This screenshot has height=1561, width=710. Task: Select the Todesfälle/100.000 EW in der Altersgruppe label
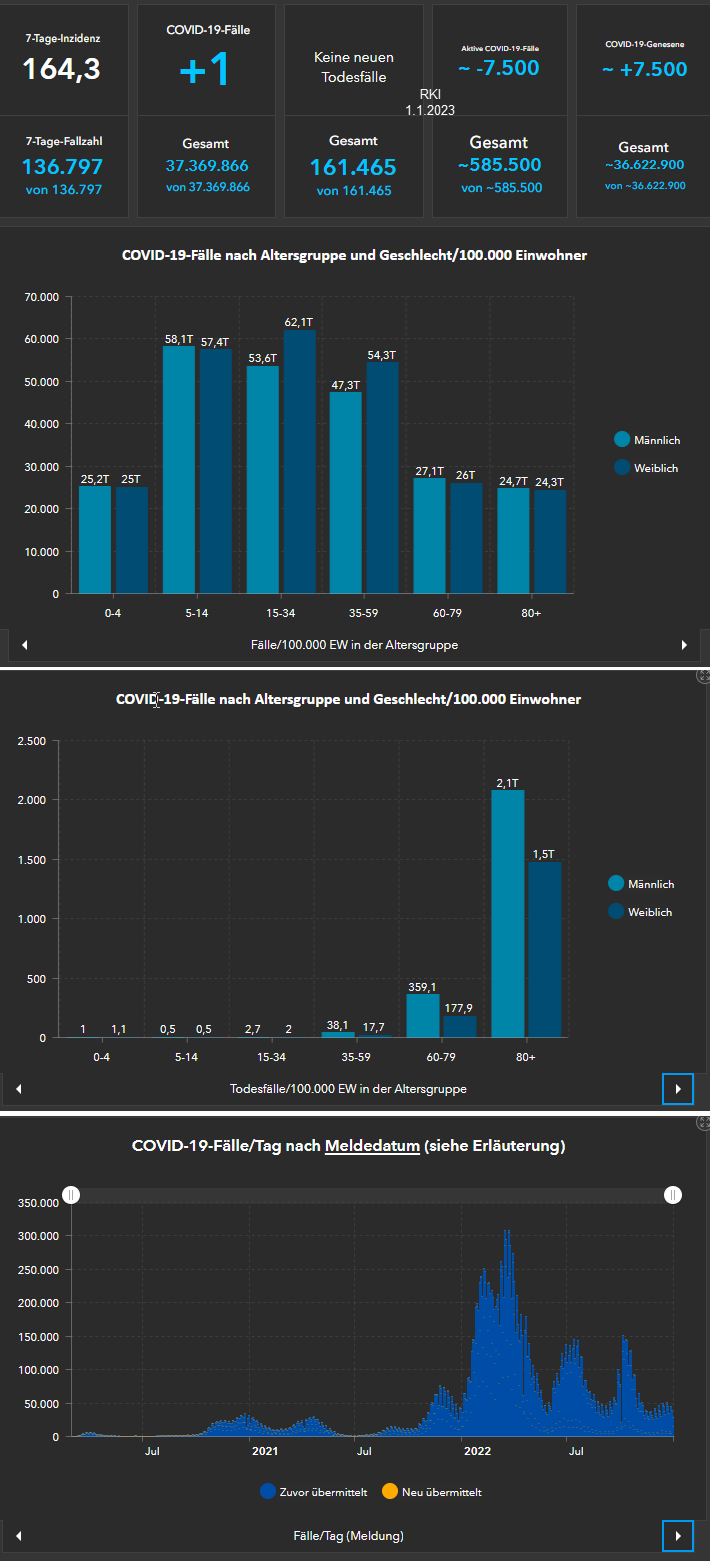[348, 1088]
